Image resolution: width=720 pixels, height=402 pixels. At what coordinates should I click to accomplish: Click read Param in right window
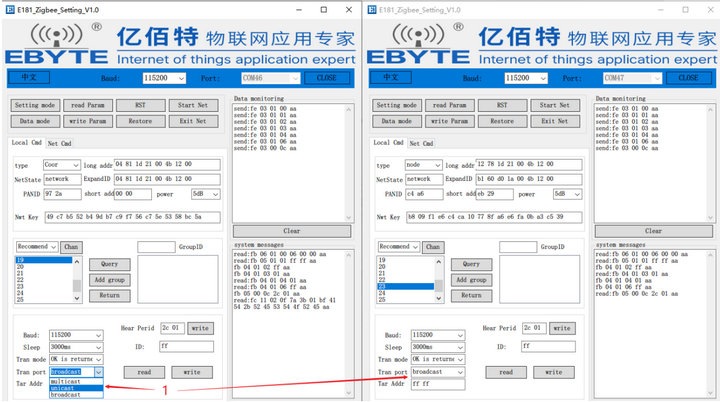click(x=450, y=105)
